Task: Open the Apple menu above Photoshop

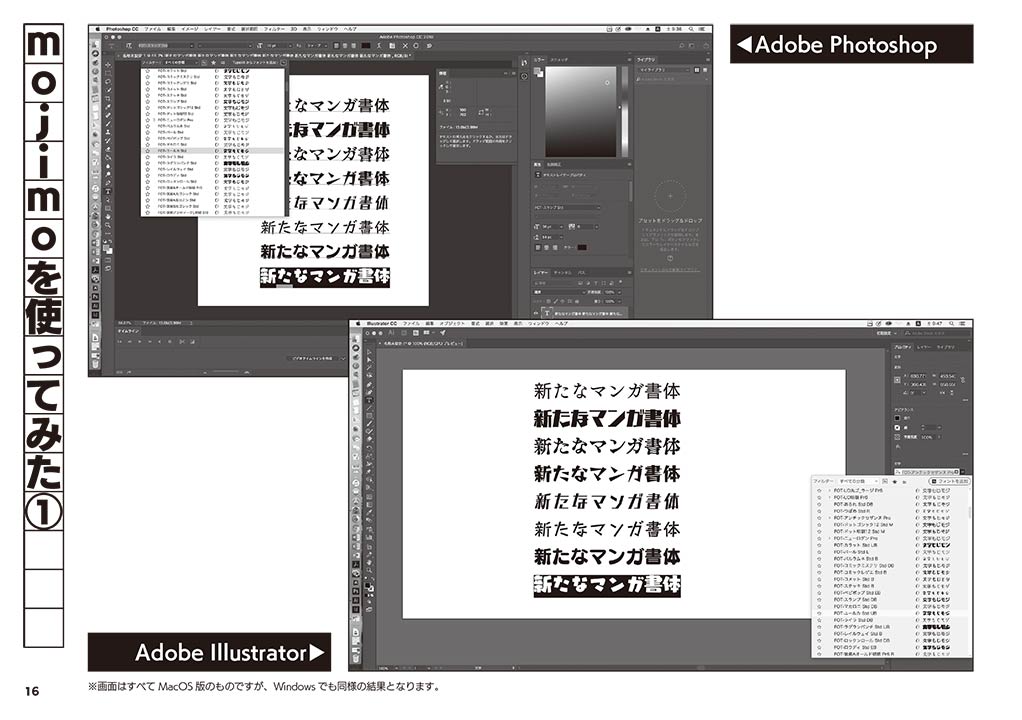Action: [x=98, y=29]
